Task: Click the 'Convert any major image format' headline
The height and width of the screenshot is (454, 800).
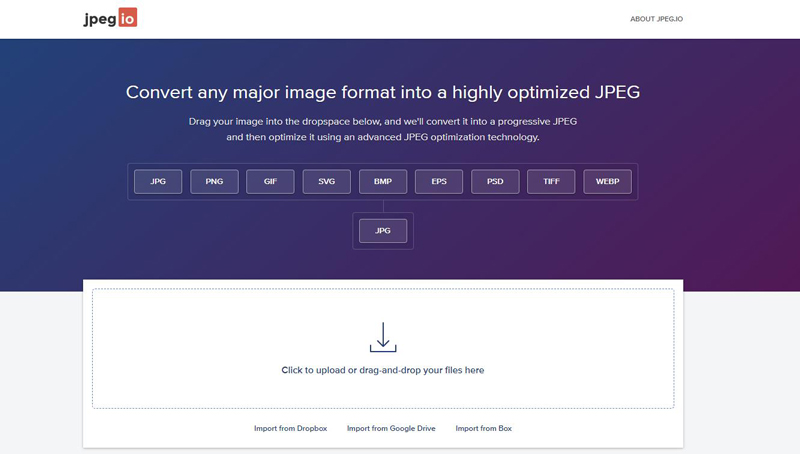Action: [383, 93]
